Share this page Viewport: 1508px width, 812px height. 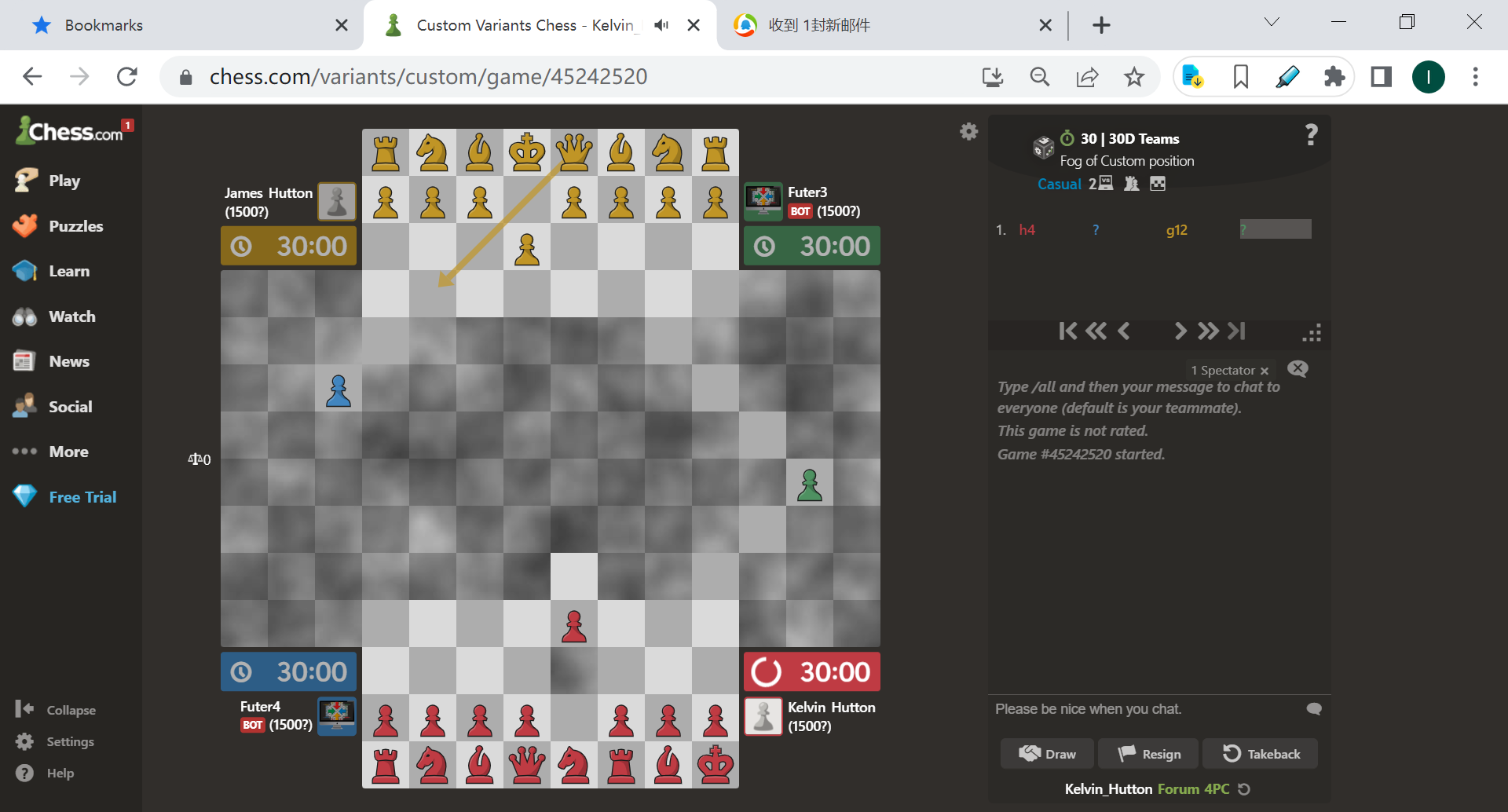pyautogui.click(x=1087, y=77)
